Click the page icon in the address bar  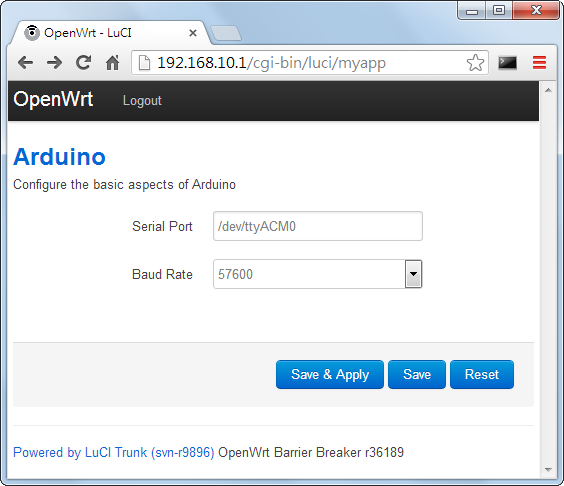[144, 63]
